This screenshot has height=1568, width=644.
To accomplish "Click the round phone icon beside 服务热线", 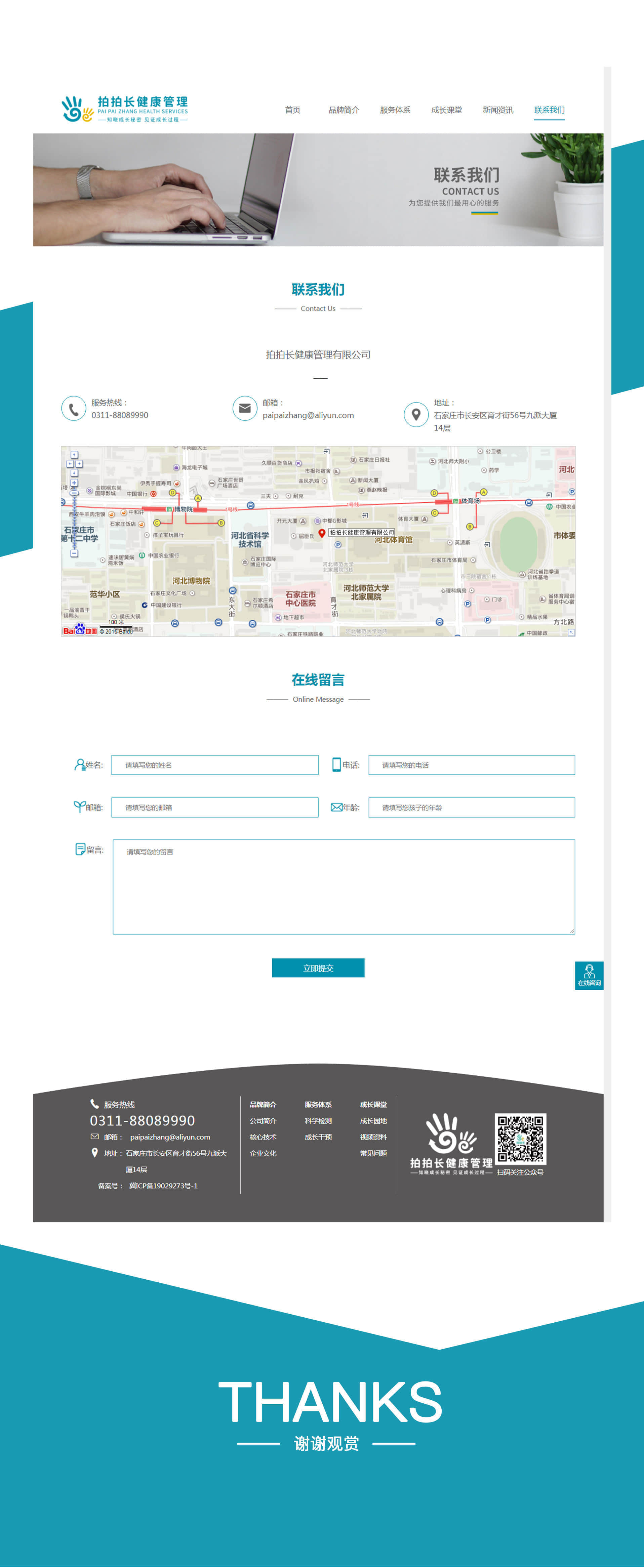I will pyautogui.click(x=74, y=408).
